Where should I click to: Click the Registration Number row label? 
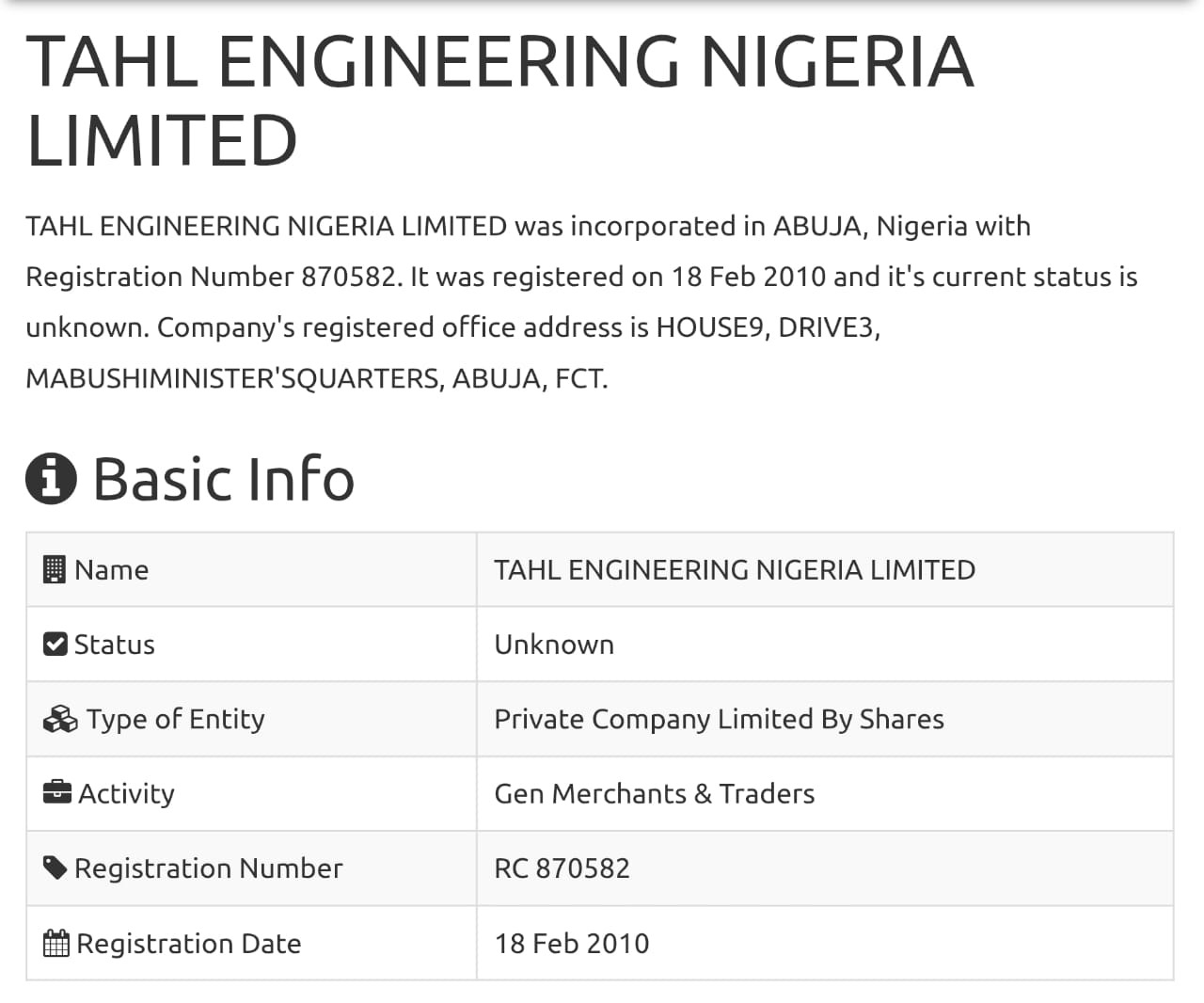[208, 868]
